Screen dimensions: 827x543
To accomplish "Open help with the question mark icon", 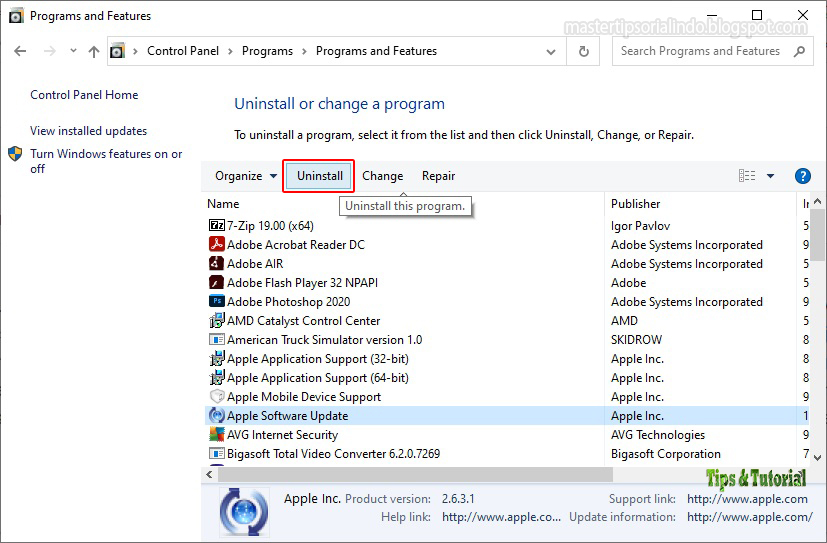I will pos(803,176).
